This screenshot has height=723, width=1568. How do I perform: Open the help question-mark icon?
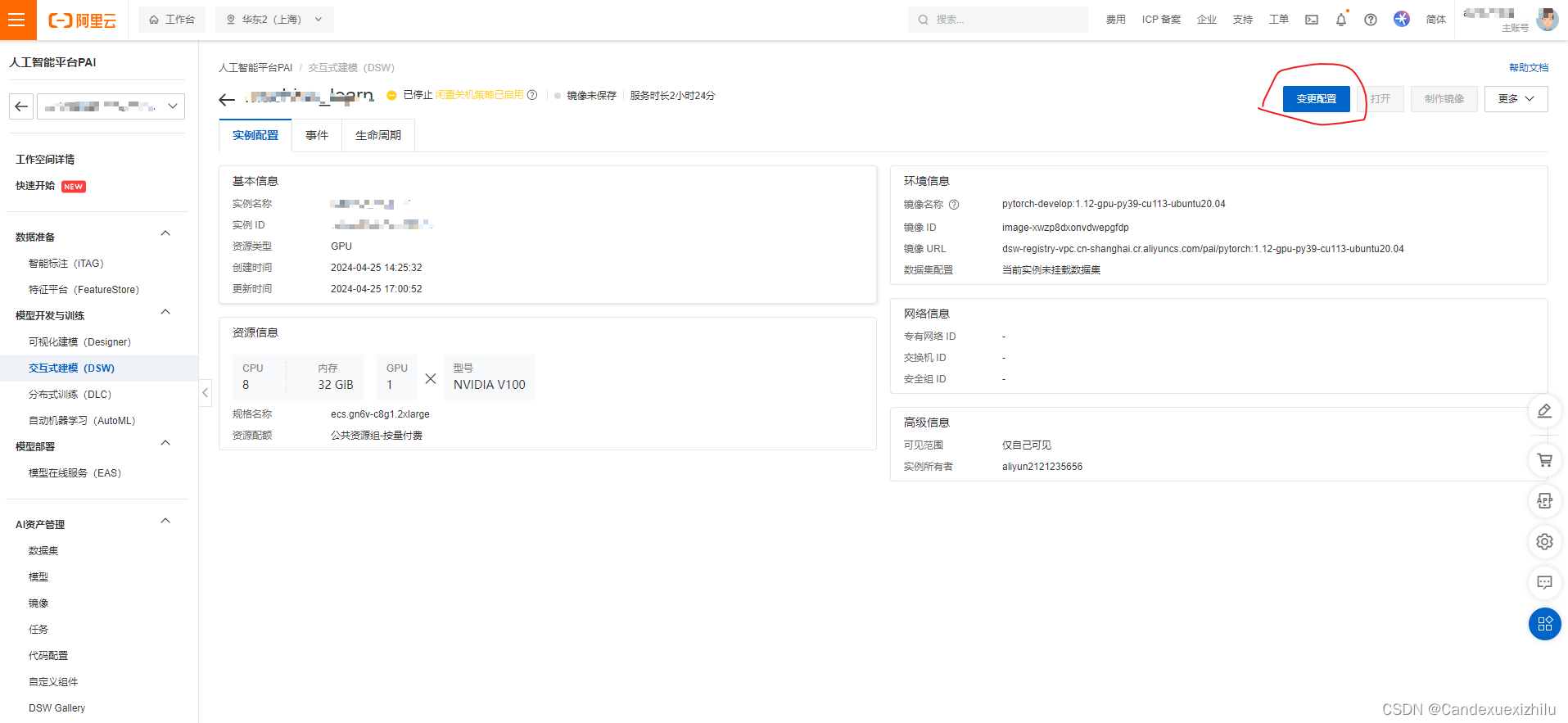click(1371, 20)
